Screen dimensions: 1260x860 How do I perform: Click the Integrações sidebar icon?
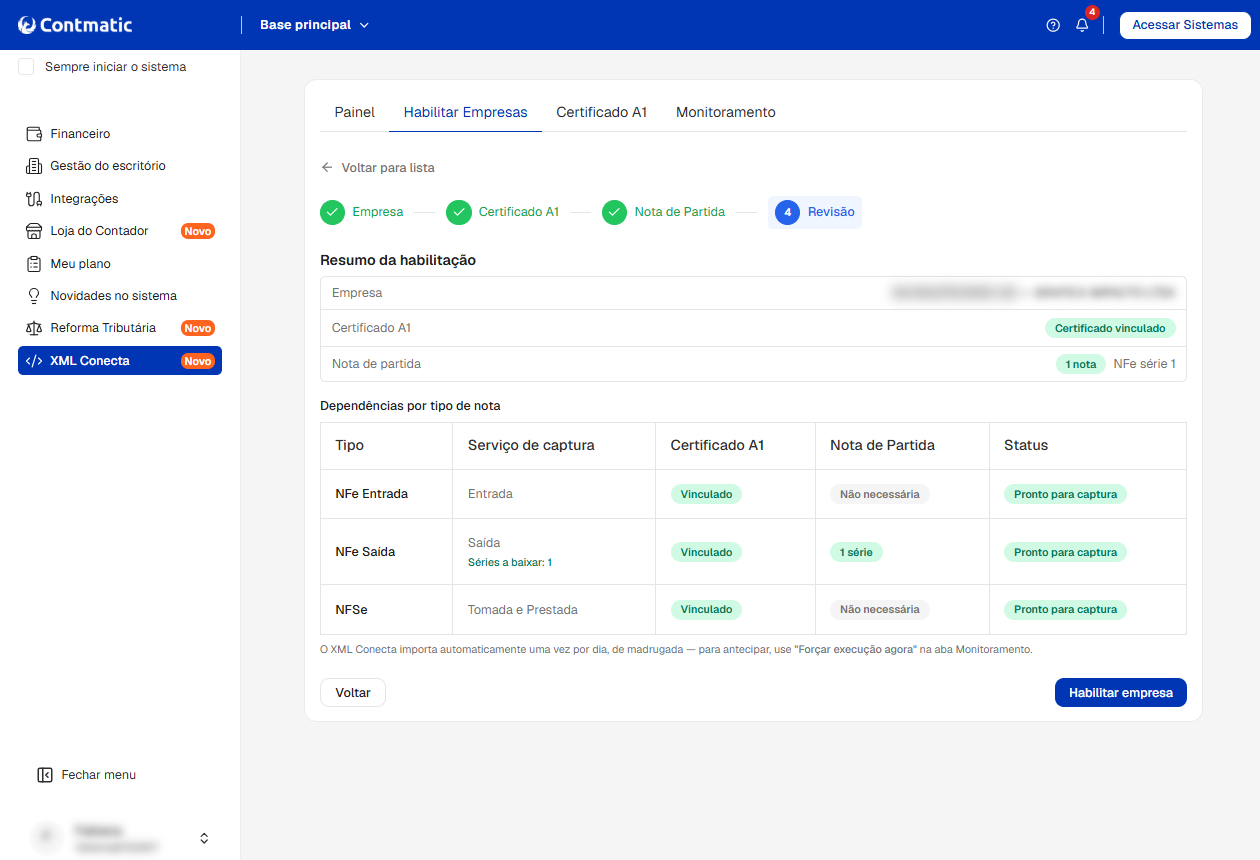(33, 199)
